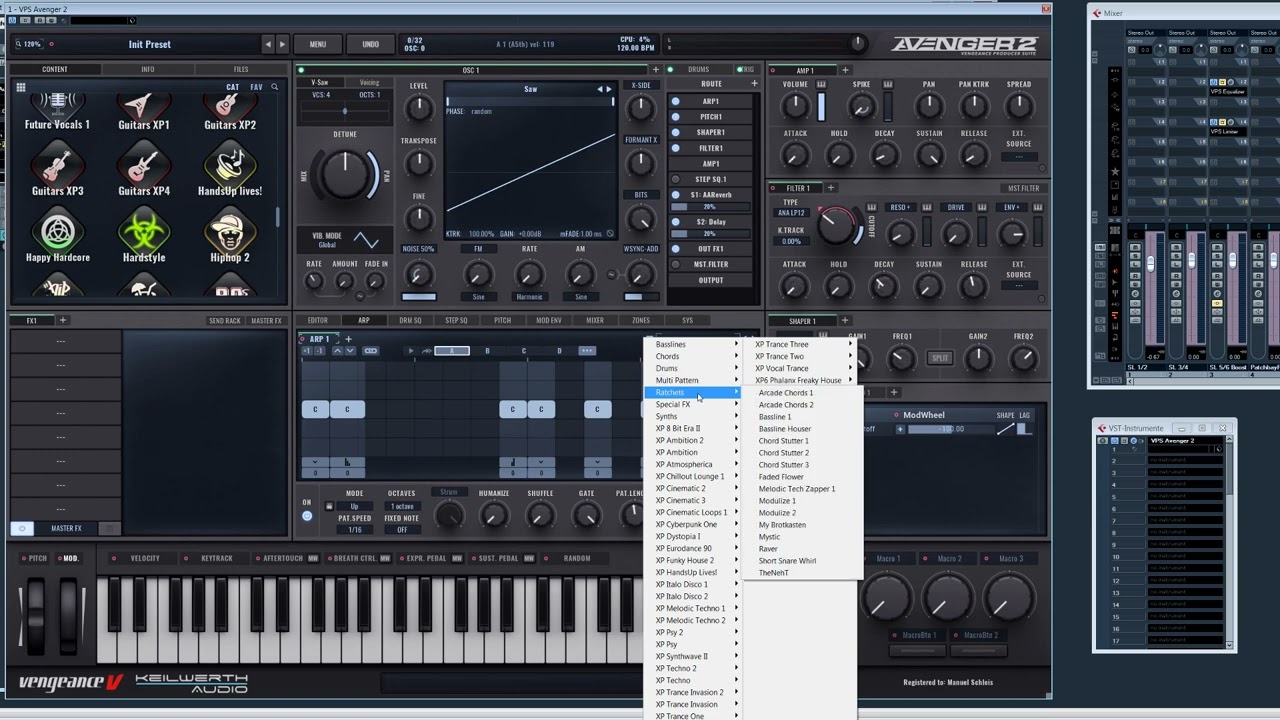Select the Guitars XP2 expansion icon
The image size is (1280, 720).
click(x=230, y=111)
